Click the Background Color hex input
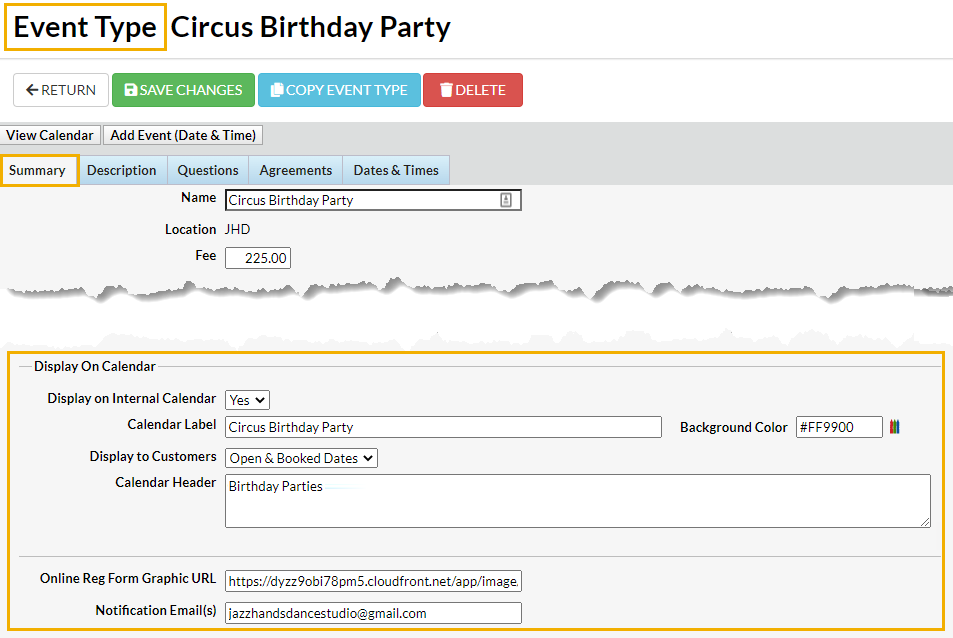 (839, 427)
